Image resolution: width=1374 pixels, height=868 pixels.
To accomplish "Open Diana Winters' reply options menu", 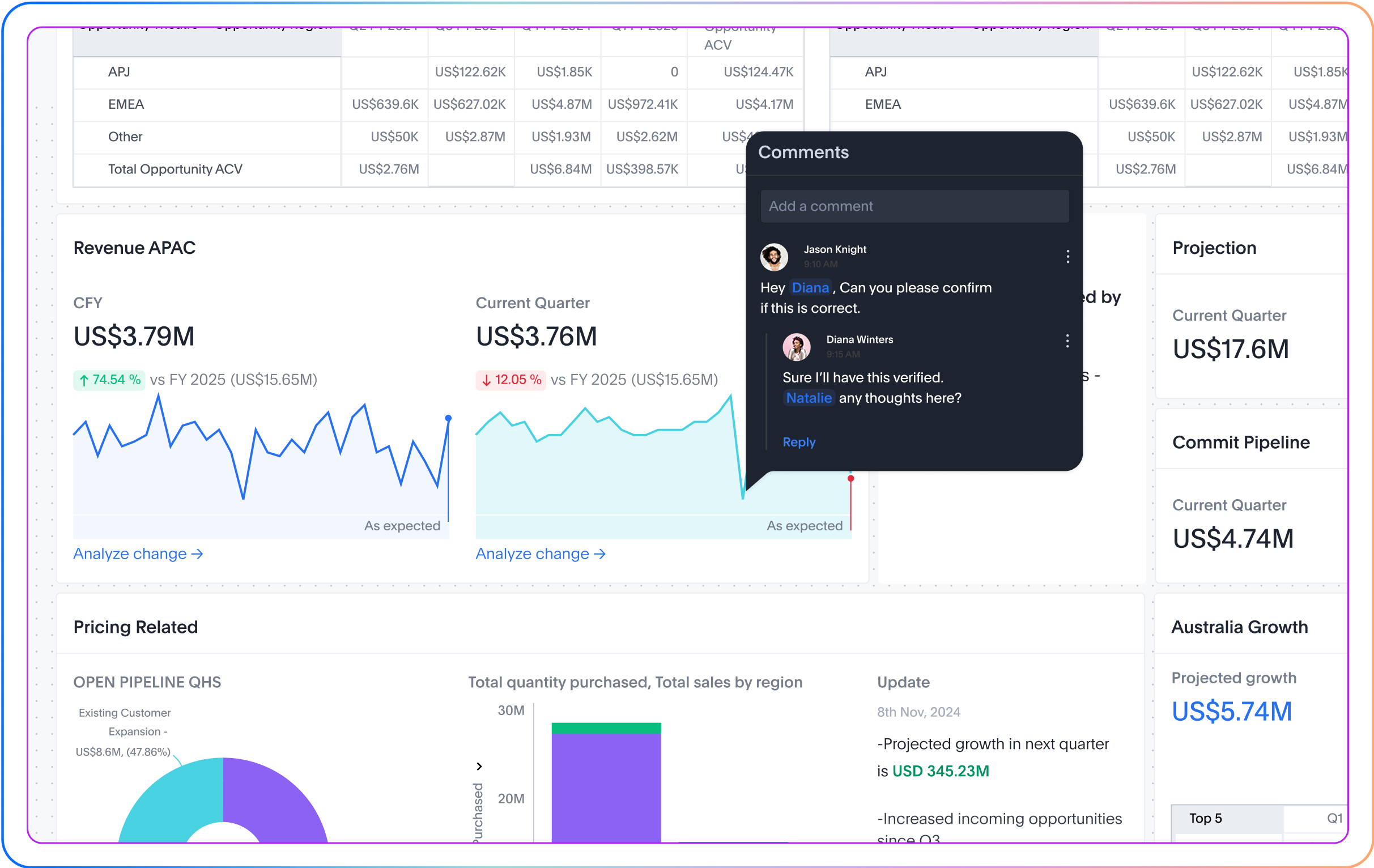I will tap(1067, 341).
